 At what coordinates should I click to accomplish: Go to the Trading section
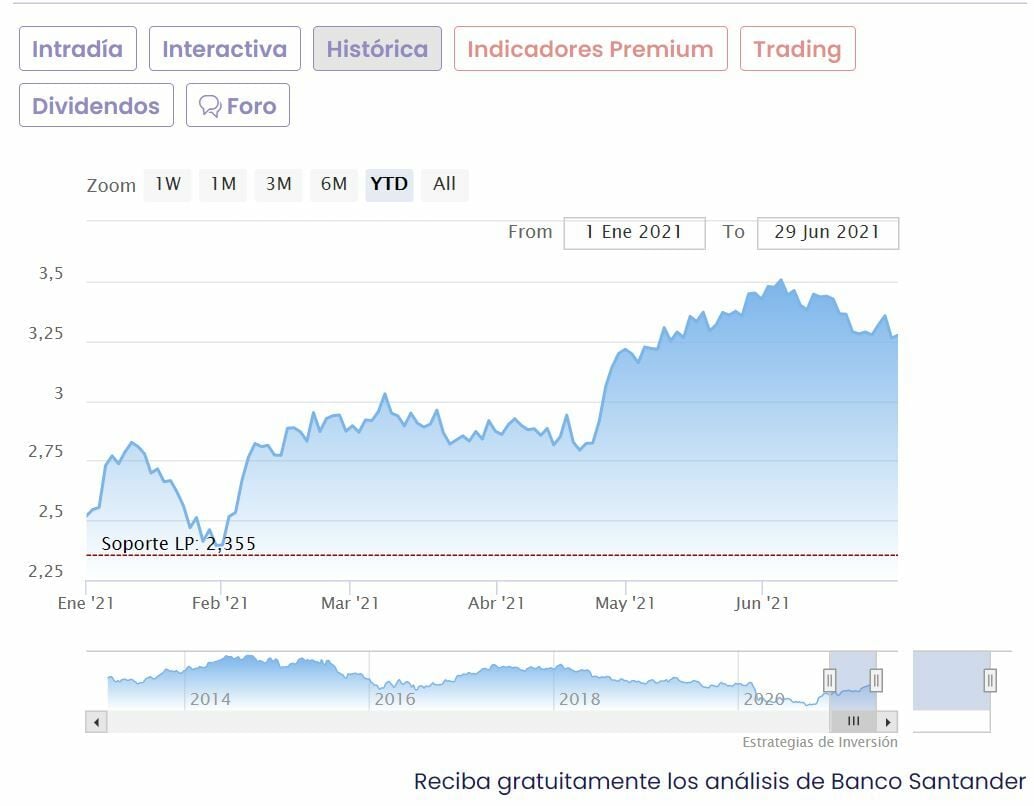(x=797, y=49)
